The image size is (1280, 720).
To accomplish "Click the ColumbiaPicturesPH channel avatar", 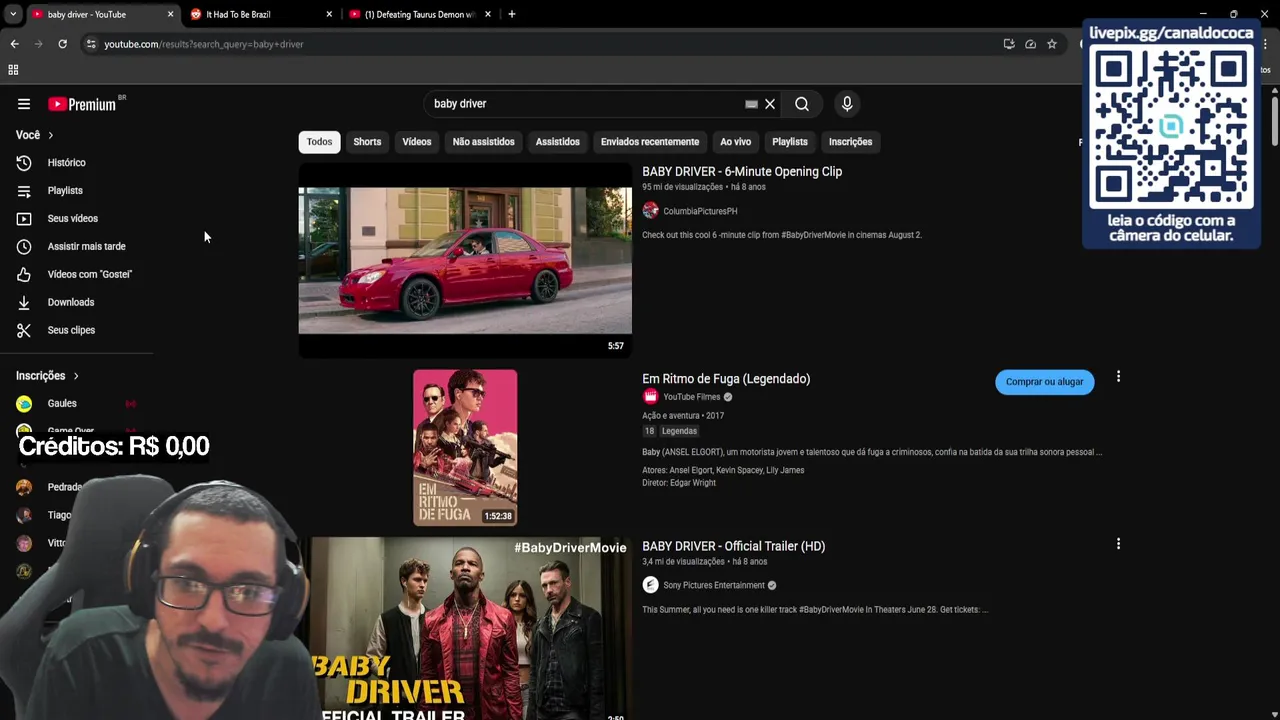I will click(x=650, y=211).
